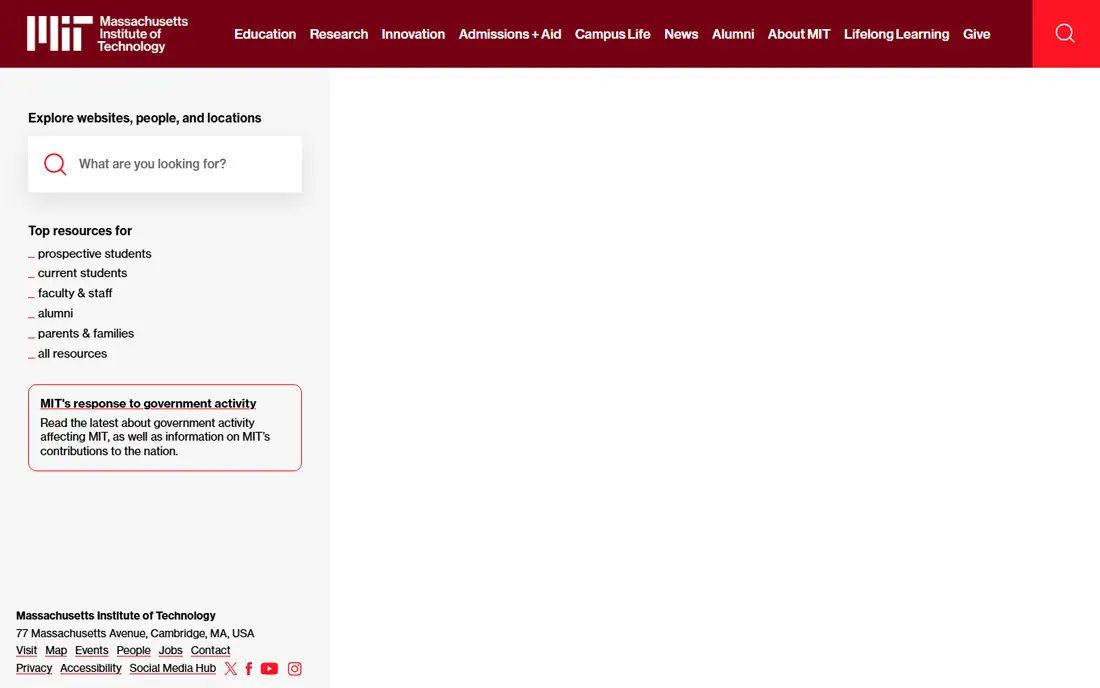Click 'Massachusetts Institute of Technology' footer text
The width and height of the screenshot is (1100, 688).
(x=116, y=615)
